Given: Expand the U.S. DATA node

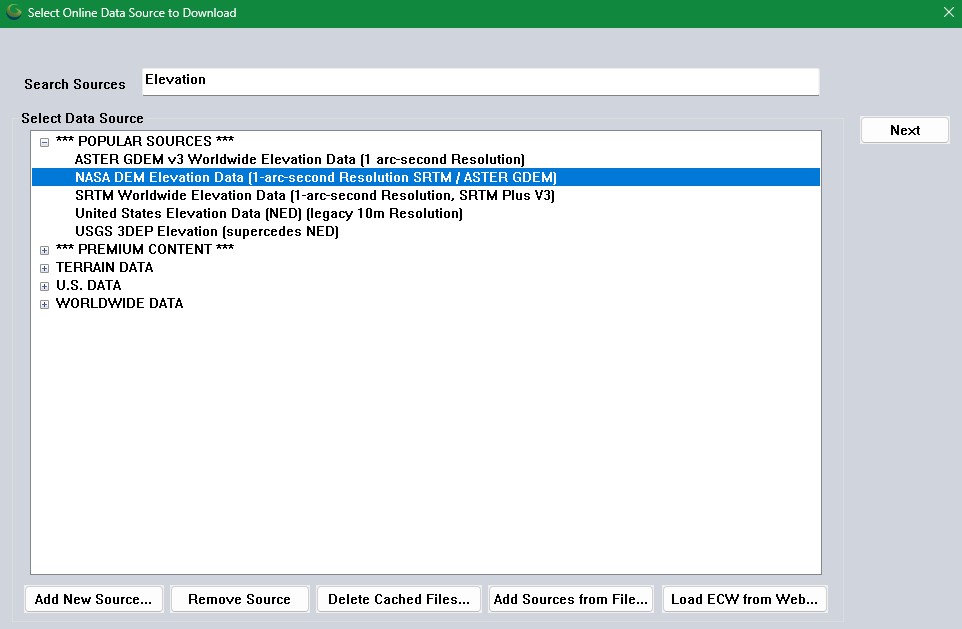Looking at the screenshot, I should click(x=44, y=286).
